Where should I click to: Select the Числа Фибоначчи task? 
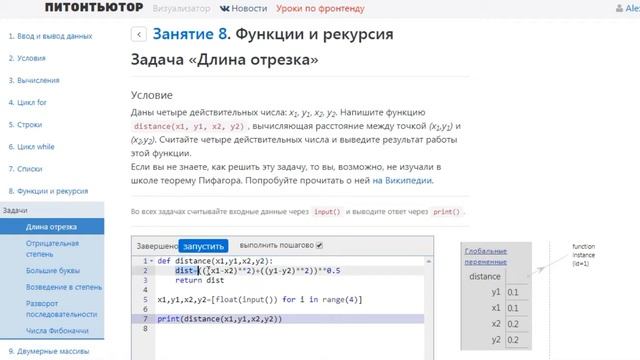[57, 331]
